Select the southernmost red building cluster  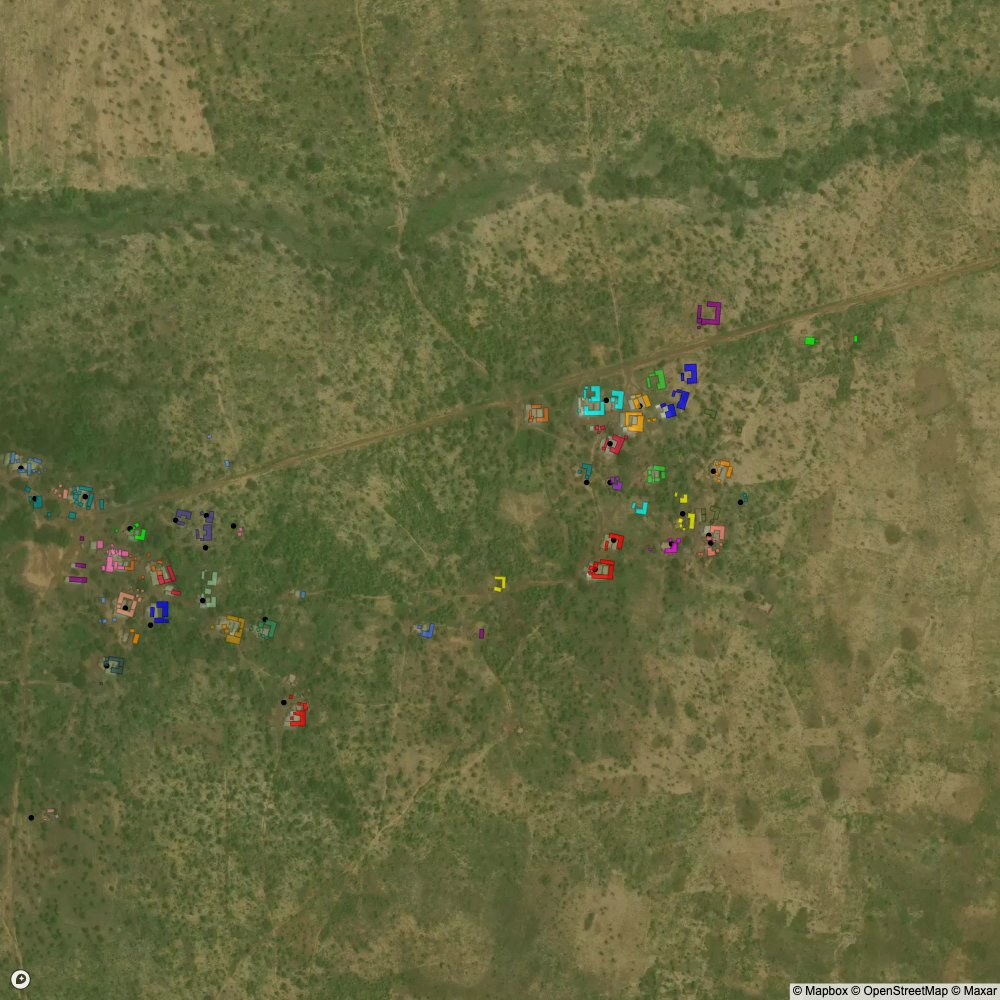pos(298,714)
